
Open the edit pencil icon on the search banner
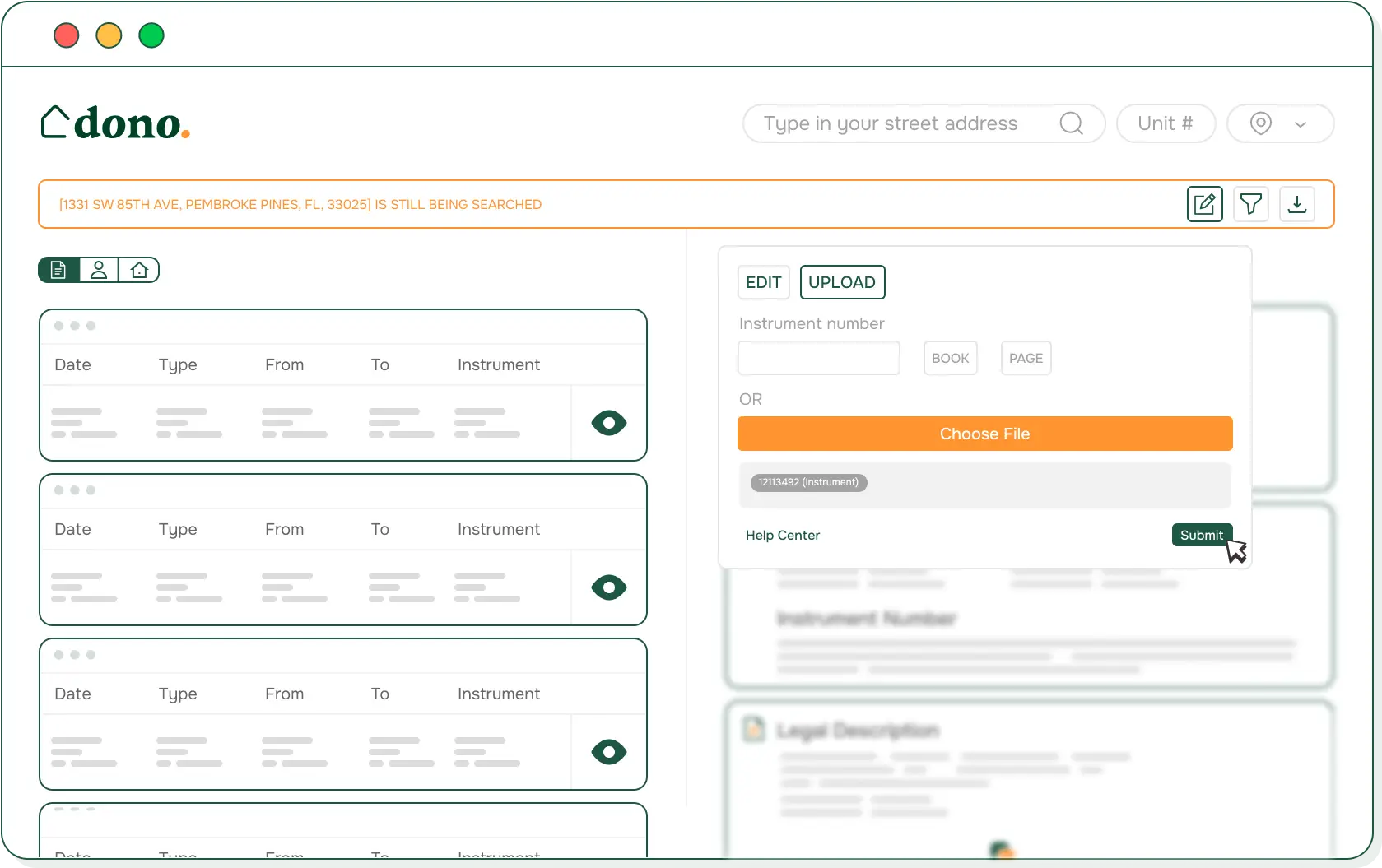click(1204, 204)
